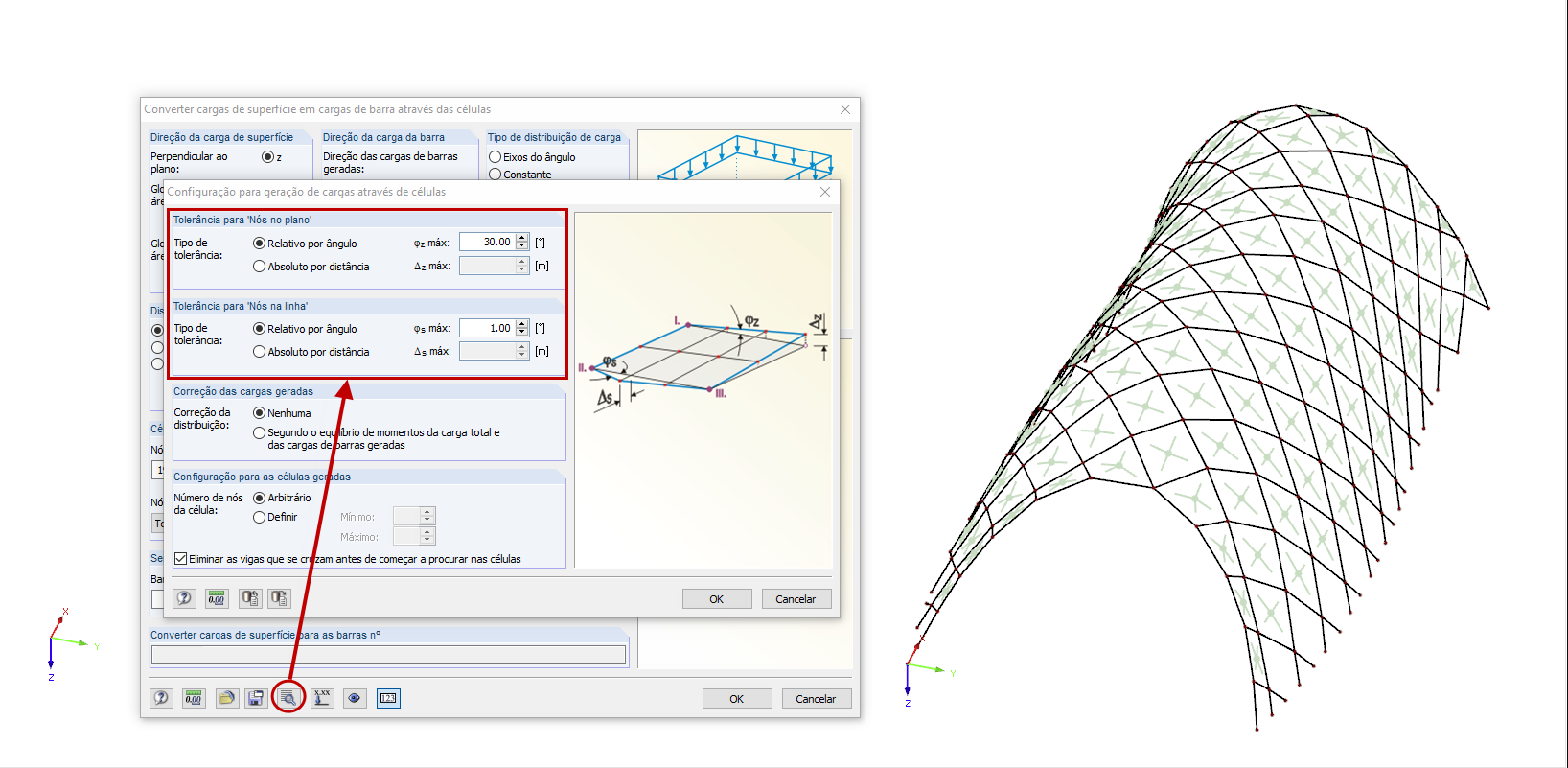Select 'Absoluto por distância' for nodes in plane
Image resolution: width=1568 pixels, height=768 pixels.
[259, 267]
